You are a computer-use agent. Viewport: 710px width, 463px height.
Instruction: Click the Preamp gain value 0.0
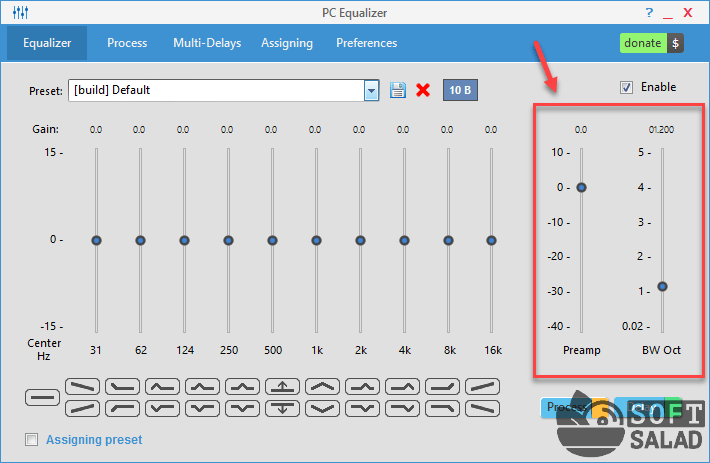[x=581, y=130]
